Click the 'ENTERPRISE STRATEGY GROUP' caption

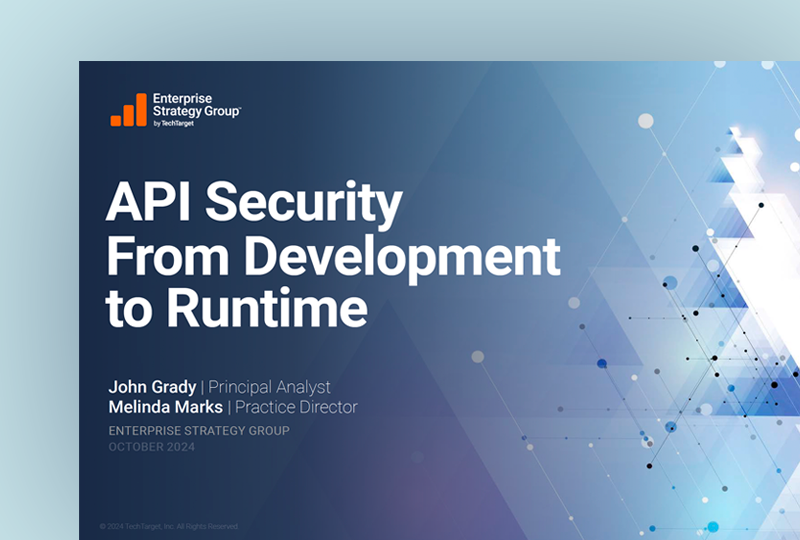click(199, 431)
